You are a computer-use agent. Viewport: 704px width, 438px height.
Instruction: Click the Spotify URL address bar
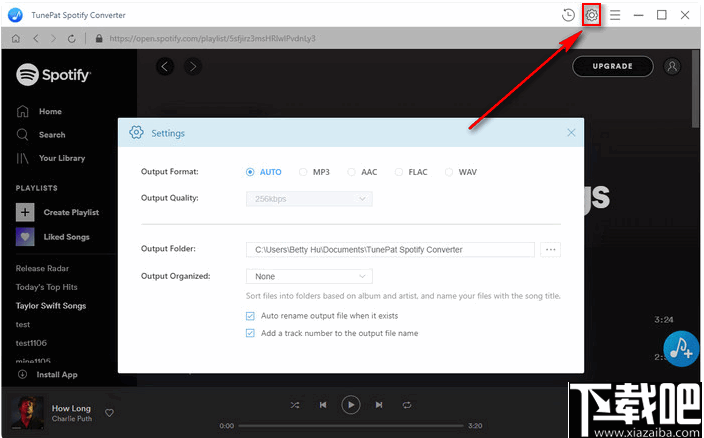(212, 39)
